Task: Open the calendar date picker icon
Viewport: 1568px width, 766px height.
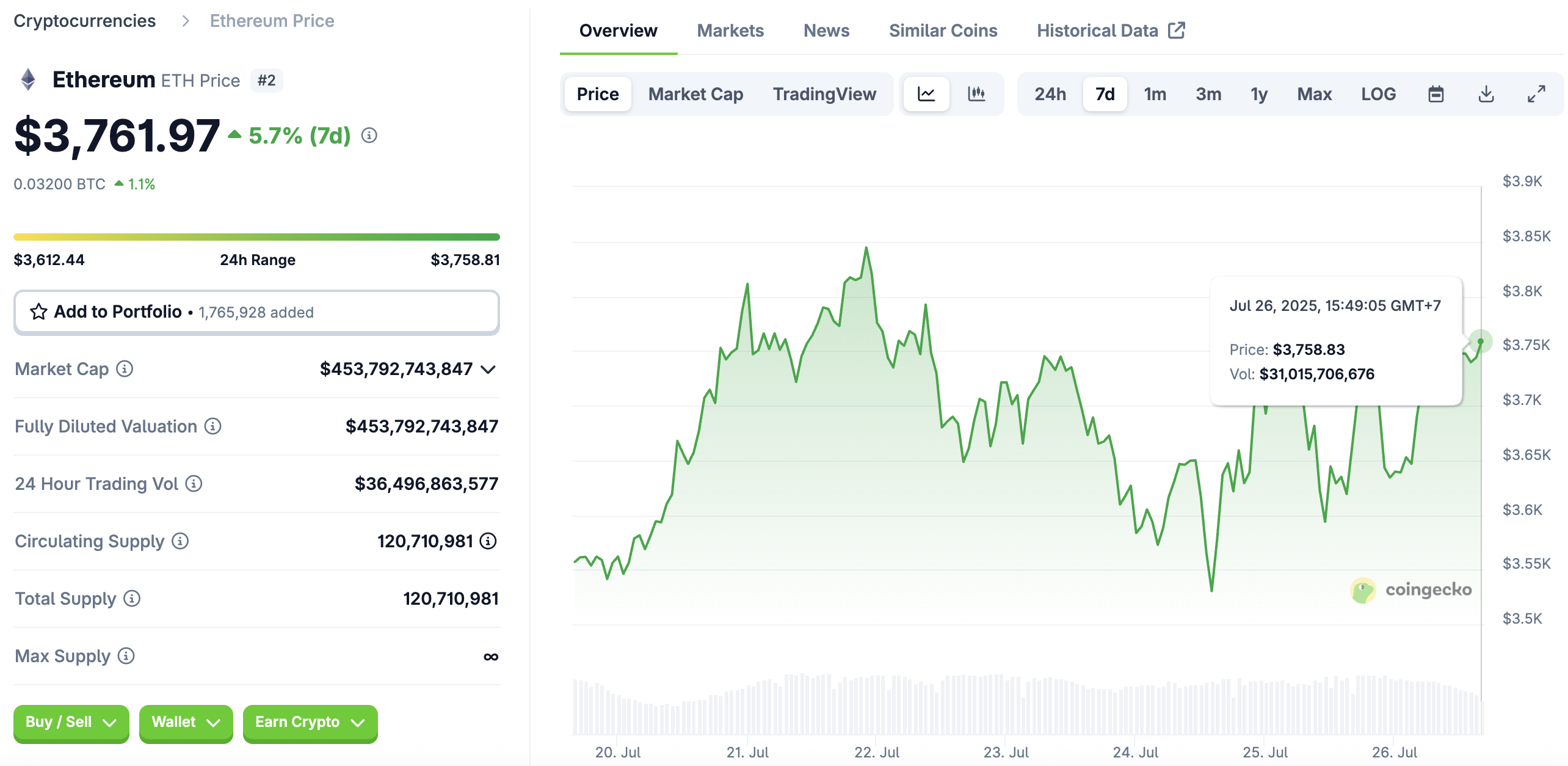Action: point(1436,94)
